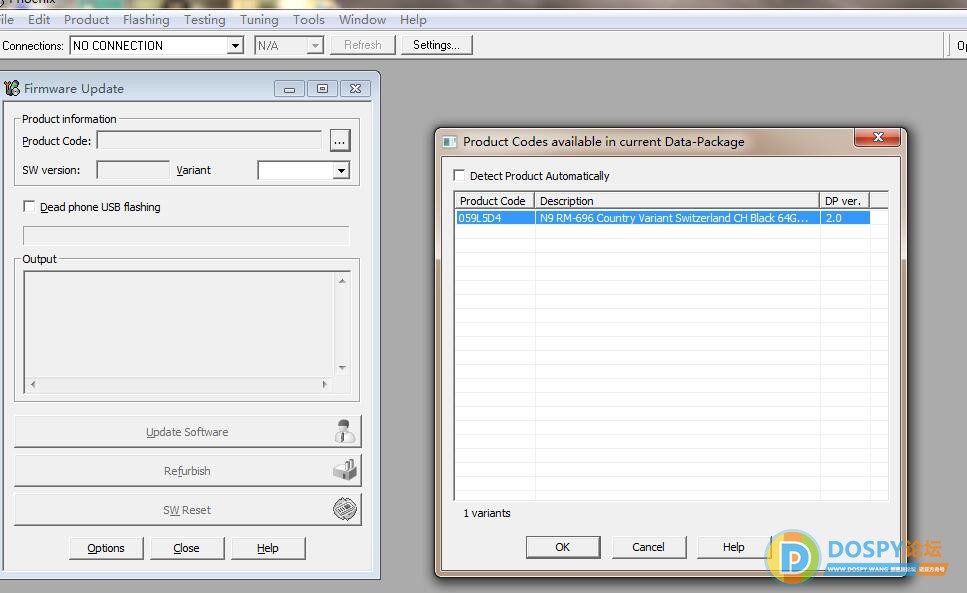The width and height of the screenshot is (967, 593).
Task: Close the Product Codes dialog
Action: tap(879, 137)
